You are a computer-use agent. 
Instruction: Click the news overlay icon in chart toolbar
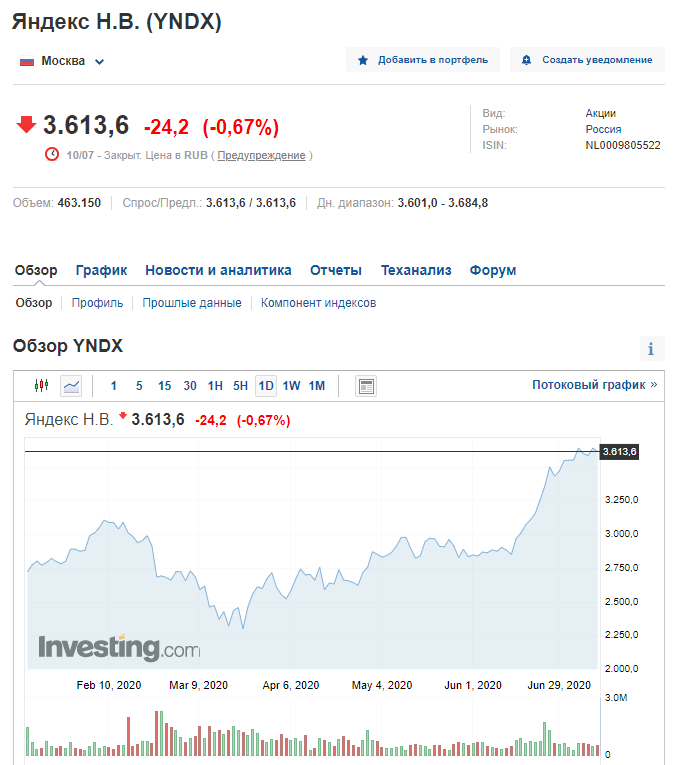click(x=366, y=386)
